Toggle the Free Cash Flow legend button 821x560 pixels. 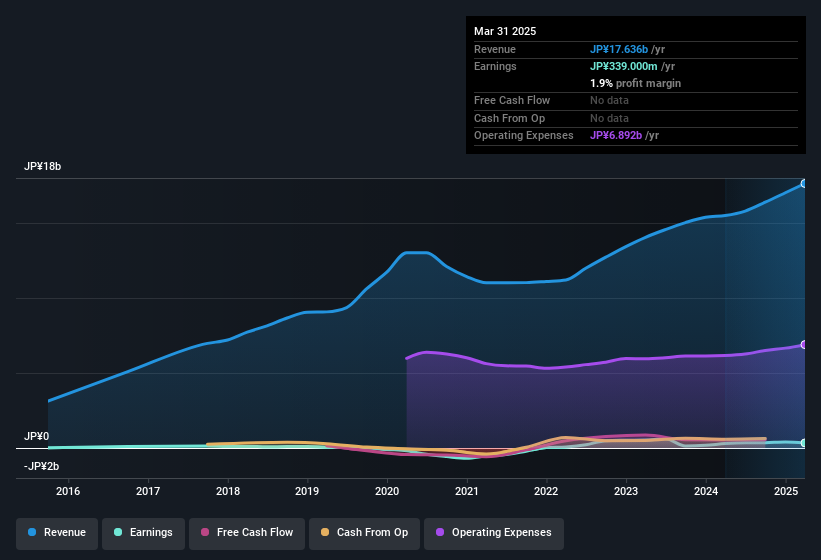click(247, 533)
